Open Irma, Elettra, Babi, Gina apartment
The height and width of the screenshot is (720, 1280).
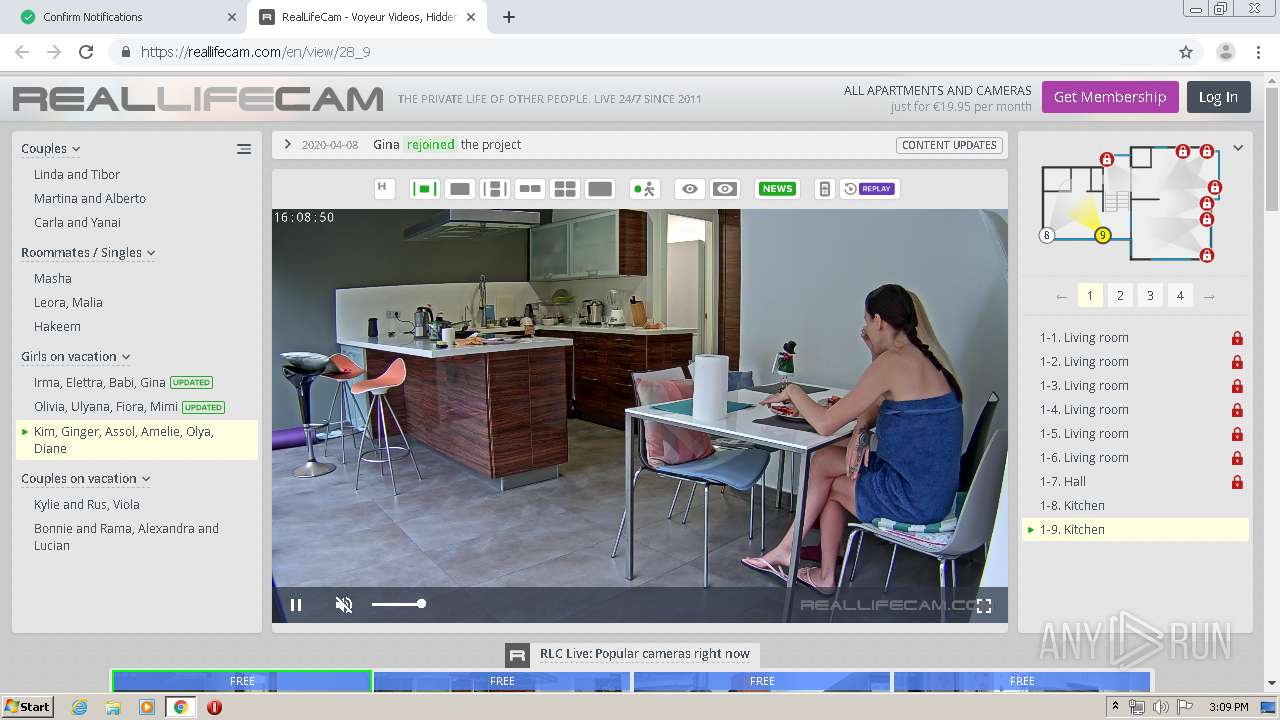click(100, 383)
